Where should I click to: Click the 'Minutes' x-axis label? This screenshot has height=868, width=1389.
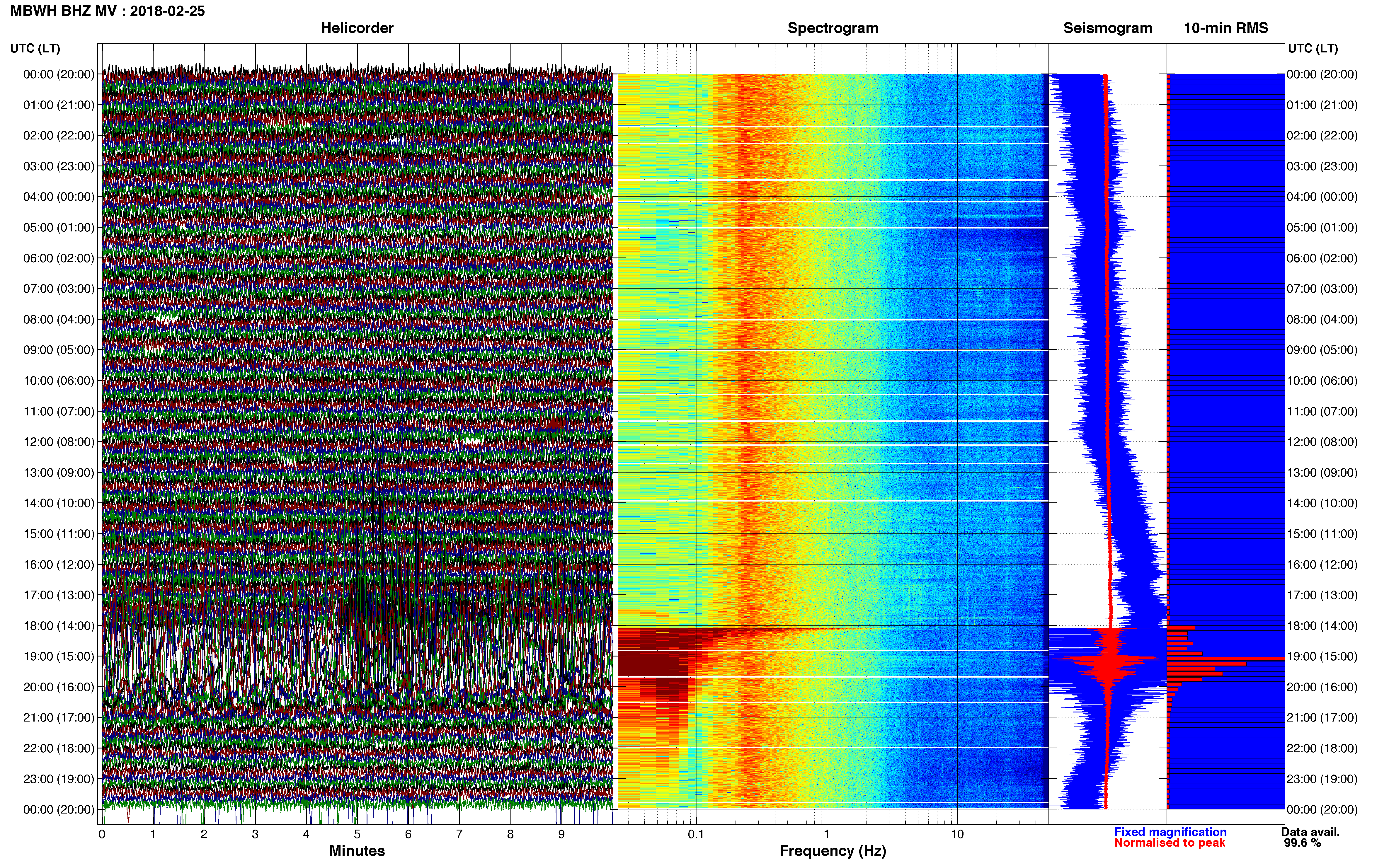coord(357,851)
